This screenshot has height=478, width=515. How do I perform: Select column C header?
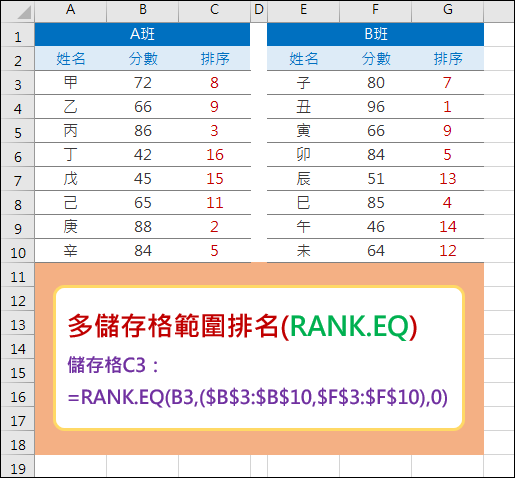(x=214, y=11)
